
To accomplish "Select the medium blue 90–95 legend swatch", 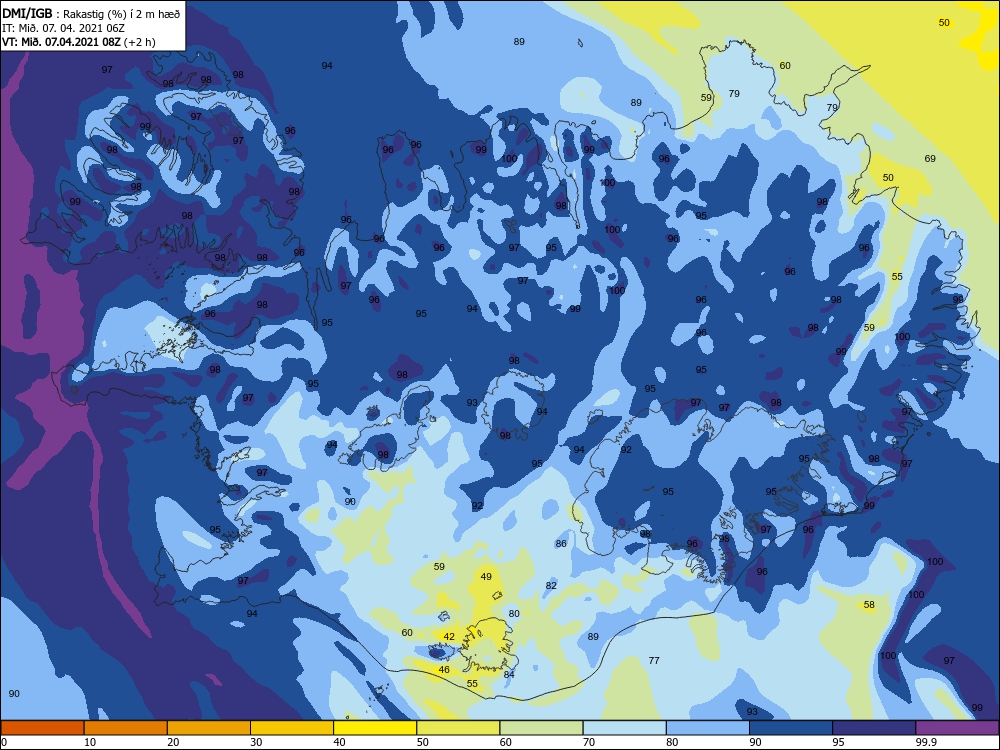I will coord(791,728).
